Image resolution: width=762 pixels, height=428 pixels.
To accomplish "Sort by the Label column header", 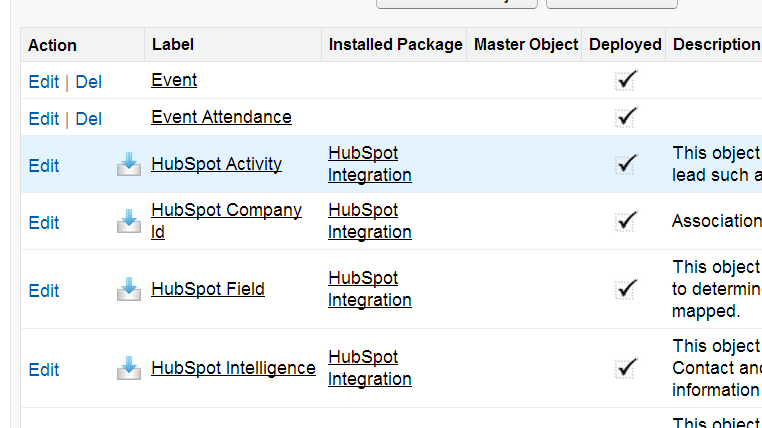I will 173,45.
